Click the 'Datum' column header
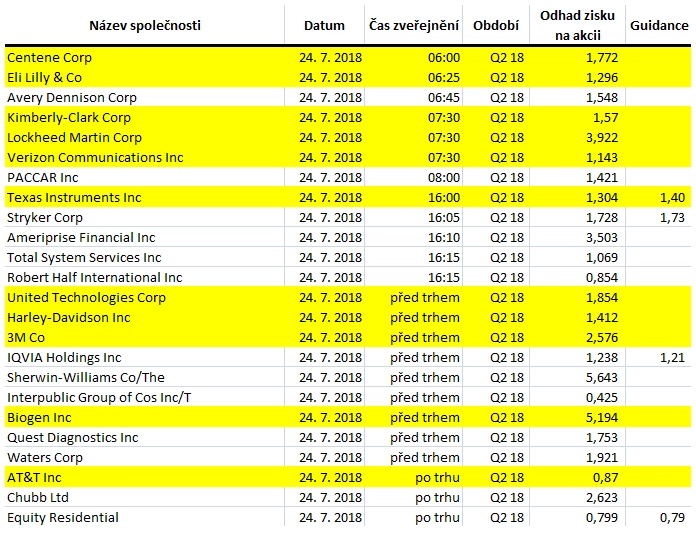 324,25
